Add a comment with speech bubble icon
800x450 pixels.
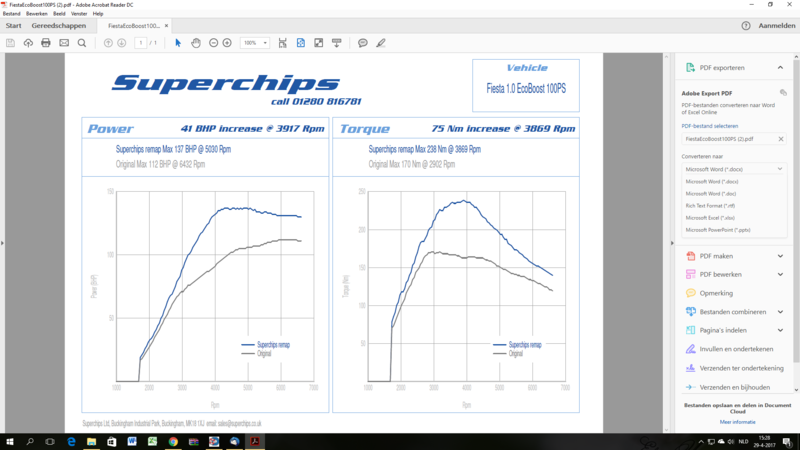tap(363, 43)
